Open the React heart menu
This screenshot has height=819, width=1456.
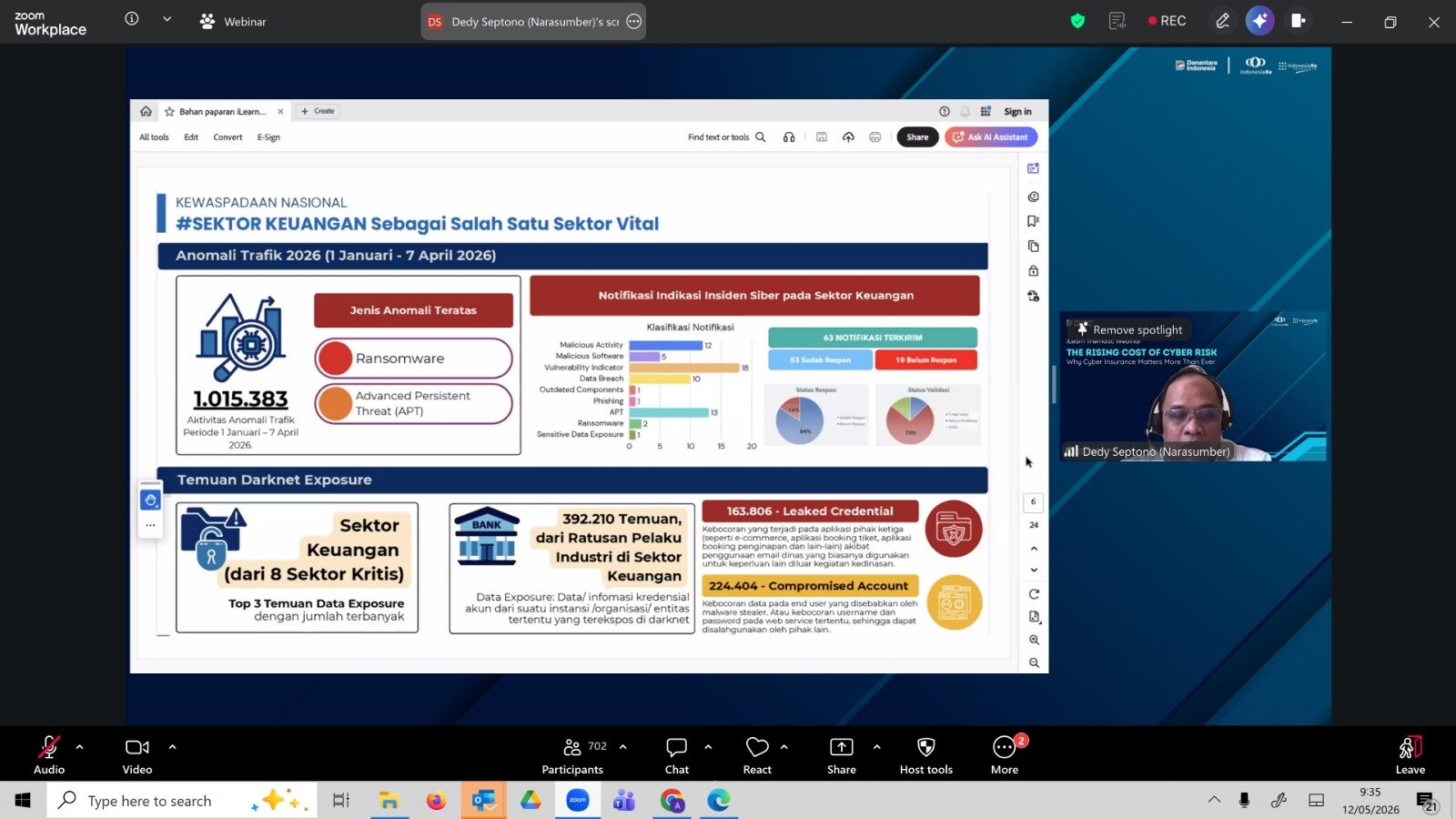(757, 755)
